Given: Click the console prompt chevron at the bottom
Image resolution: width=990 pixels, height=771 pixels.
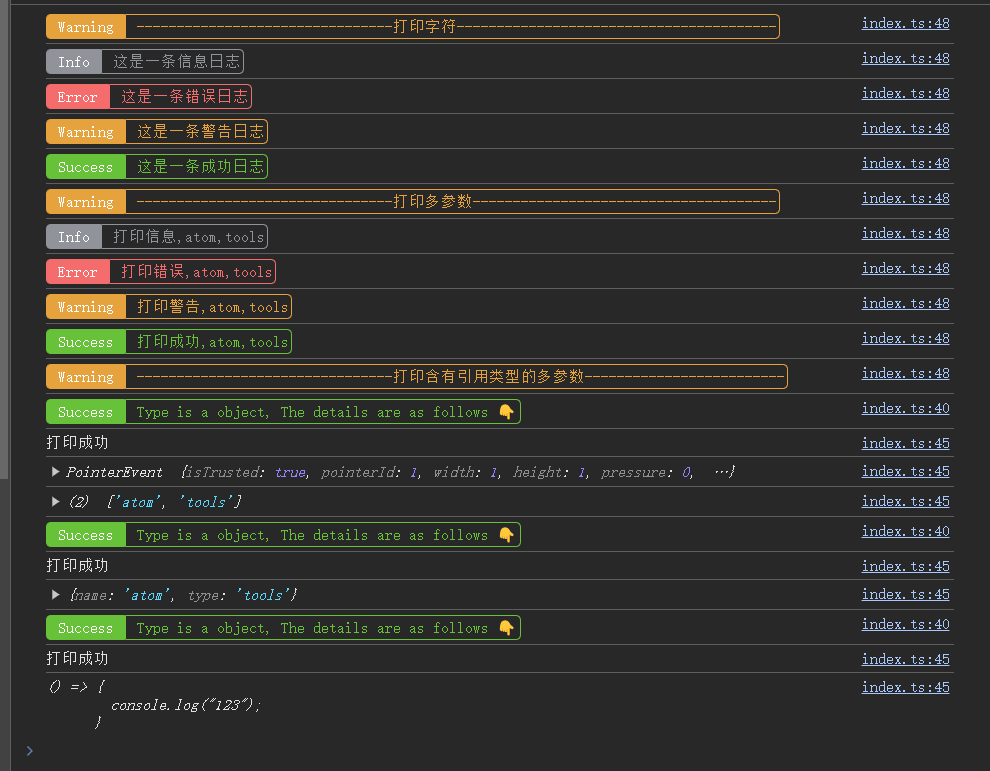Looking at the screenshot, I should tap(29, 750).
